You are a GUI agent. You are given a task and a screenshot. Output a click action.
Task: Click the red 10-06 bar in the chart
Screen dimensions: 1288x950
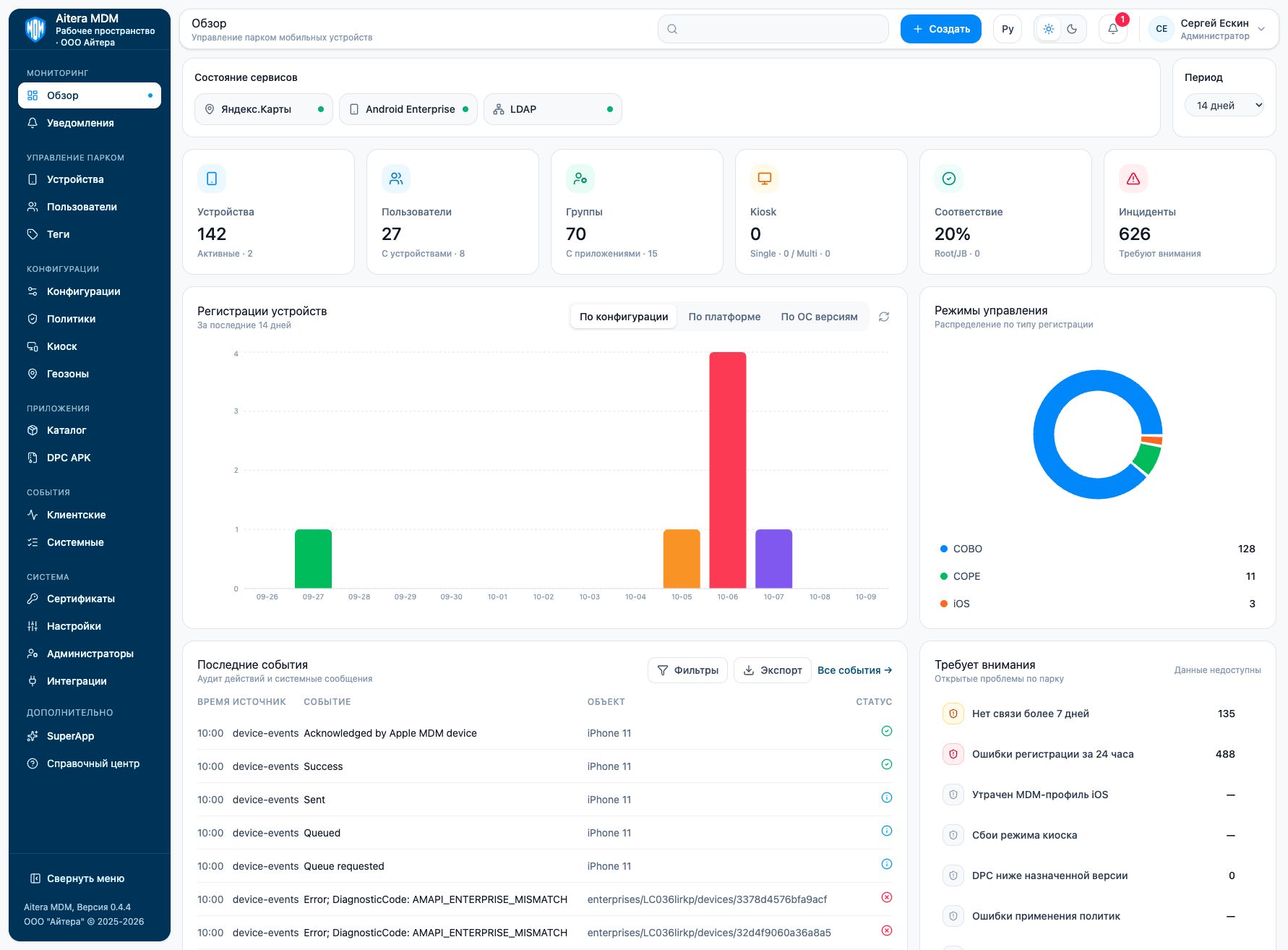tap(727, 470)
